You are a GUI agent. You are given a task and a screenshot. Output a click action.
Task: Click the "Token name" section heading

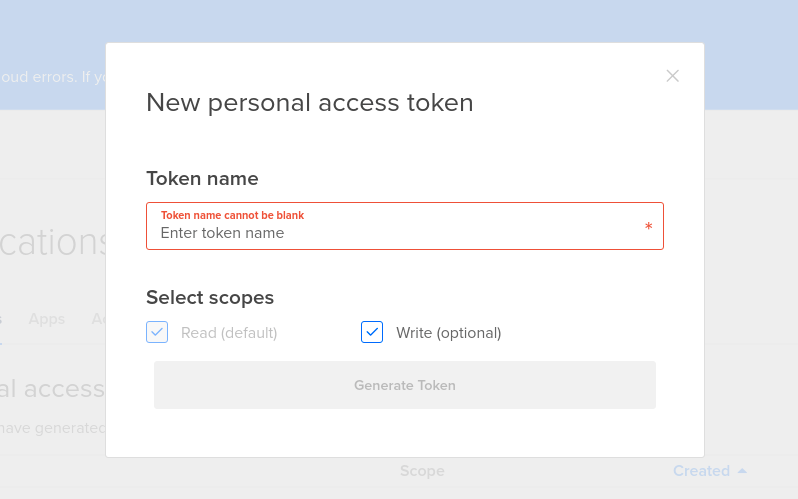tap(202, 179)
